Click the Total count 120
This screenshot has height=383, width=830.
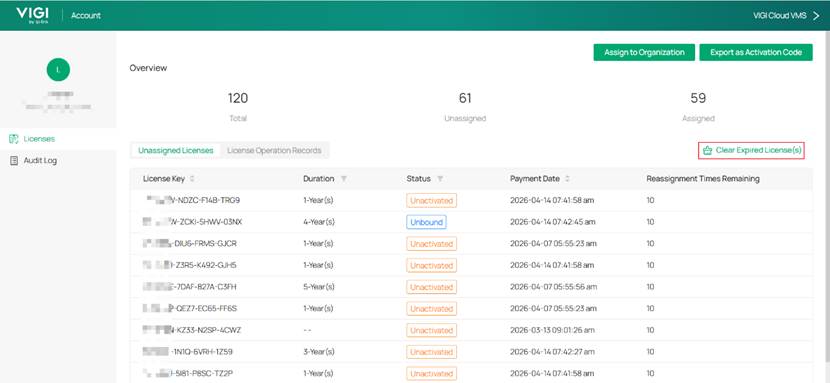tap(238, 98)
